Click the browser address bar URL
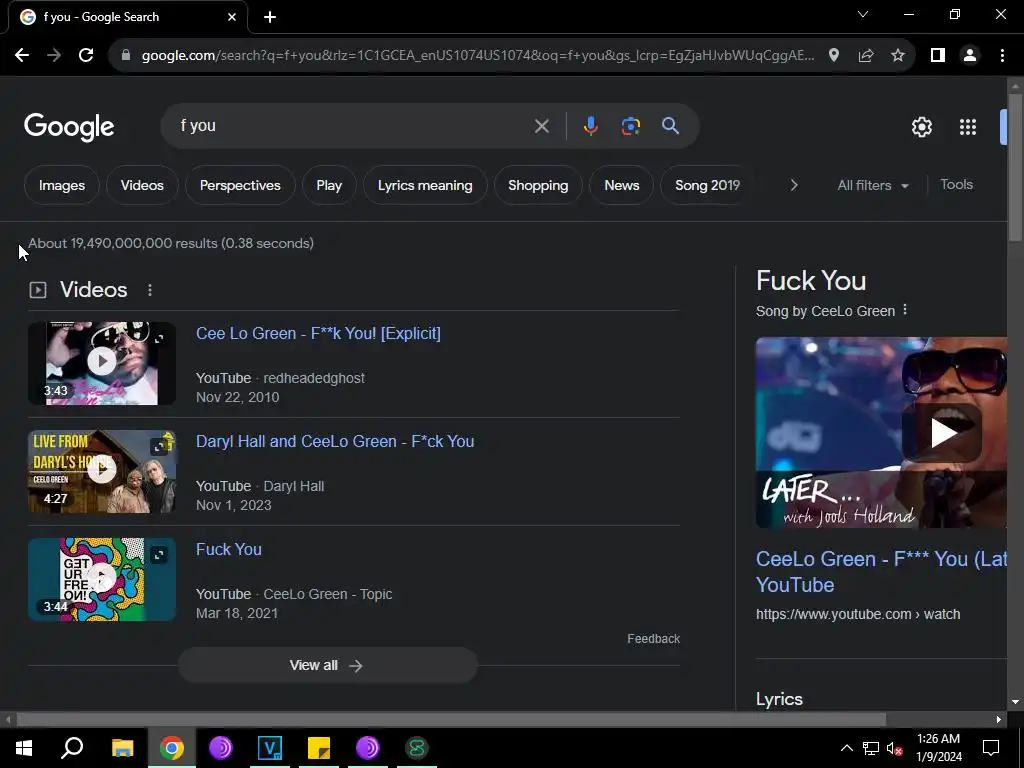1024x768 pixels. [477, 56]
